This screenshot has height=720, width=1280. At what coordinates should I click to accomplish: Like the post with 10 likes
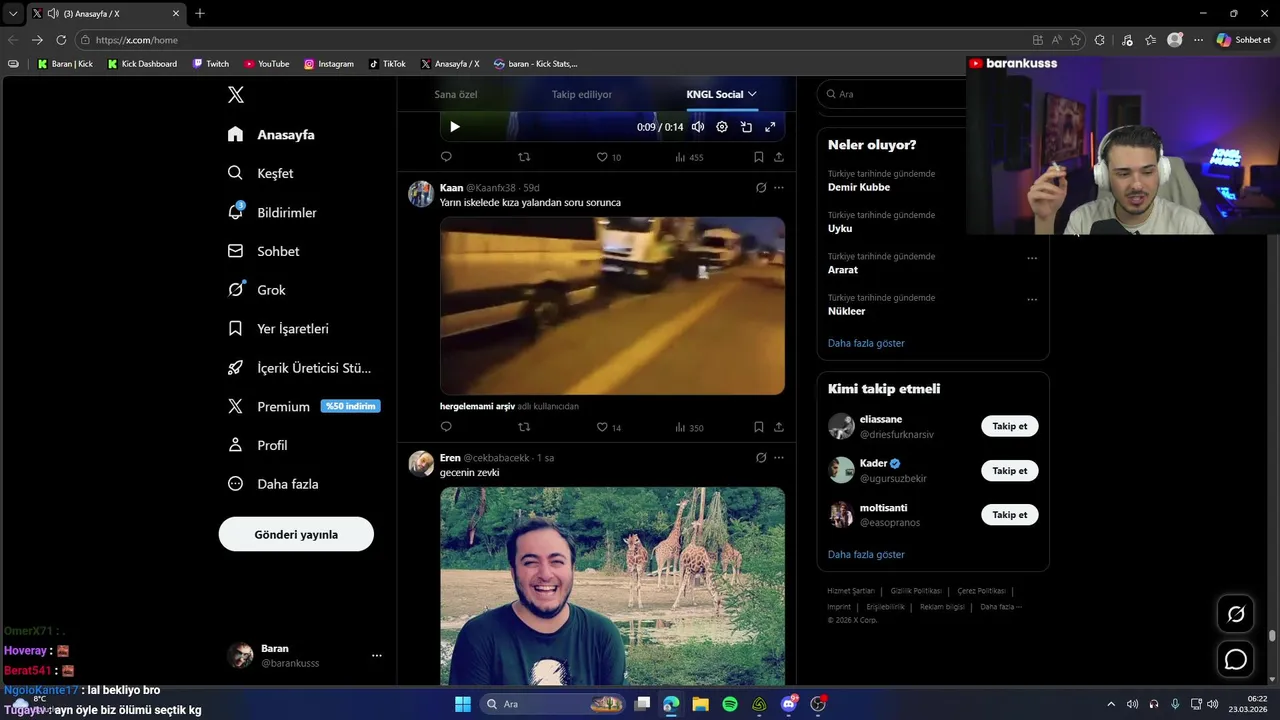(608, 157)
